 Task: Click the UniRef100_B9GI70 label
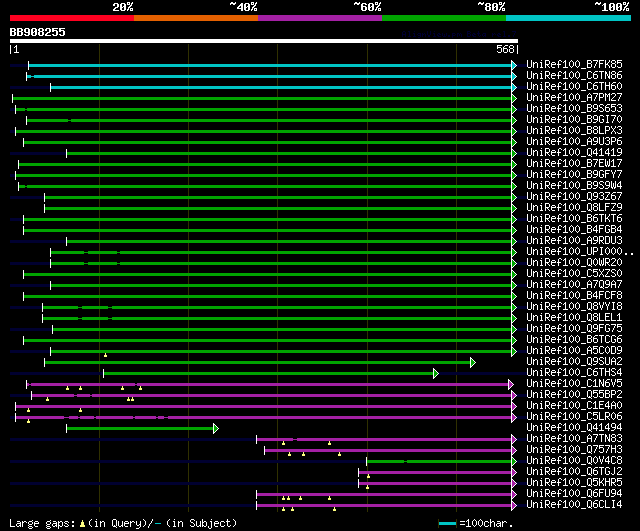(574, 120)
